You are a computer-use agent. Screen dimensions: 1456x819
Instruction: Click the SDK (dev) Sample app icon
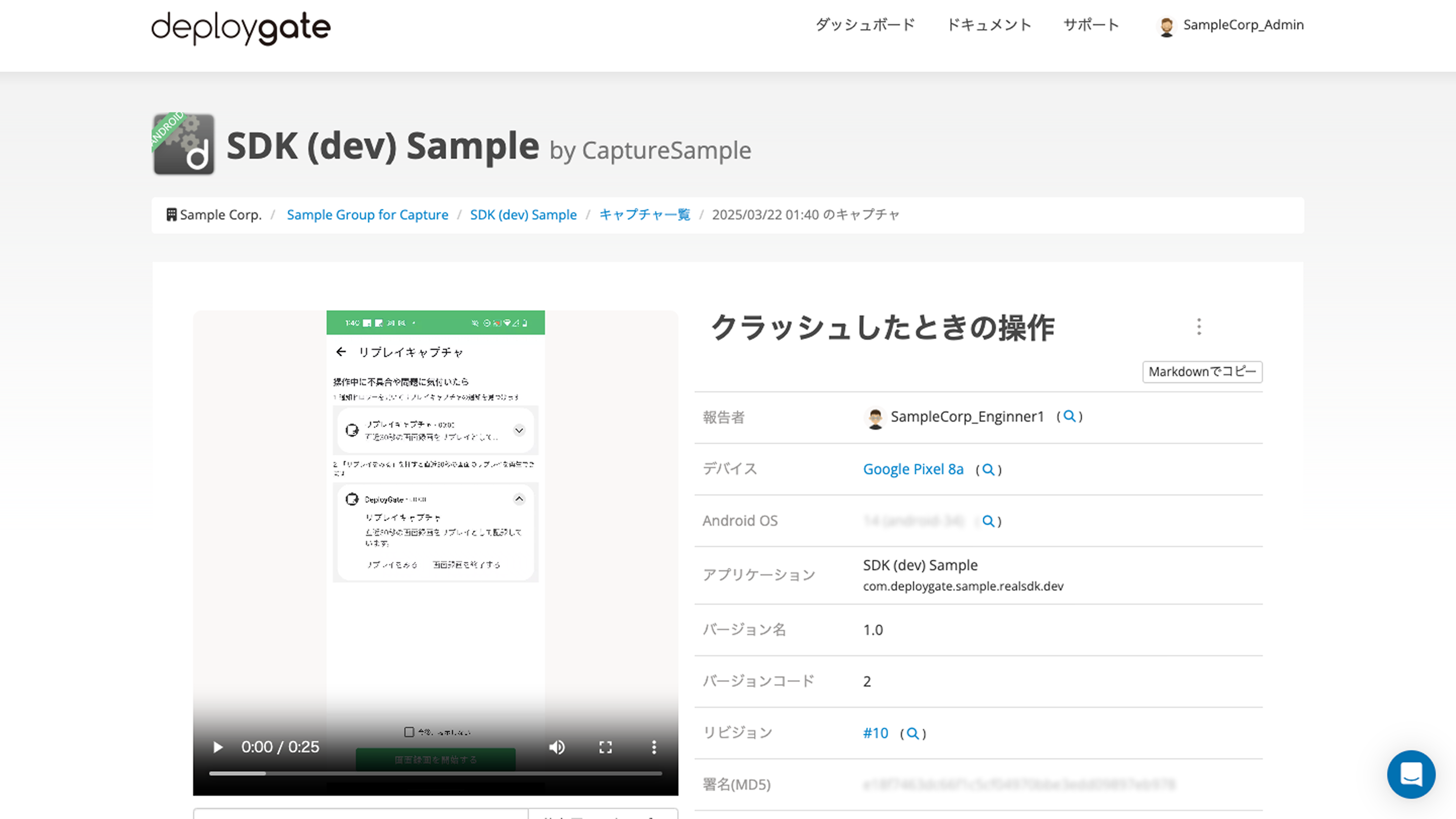(183, 143)
